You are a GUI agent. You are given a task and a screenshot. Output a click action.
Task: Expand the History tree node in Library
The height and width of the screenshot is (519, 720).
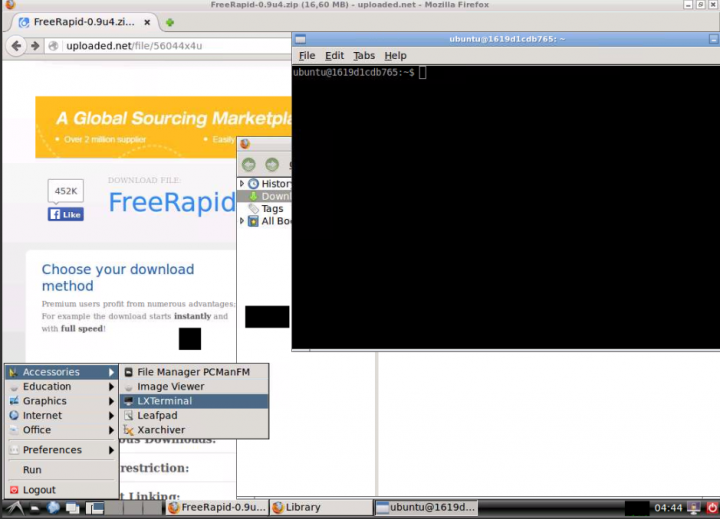click(242, 183)
